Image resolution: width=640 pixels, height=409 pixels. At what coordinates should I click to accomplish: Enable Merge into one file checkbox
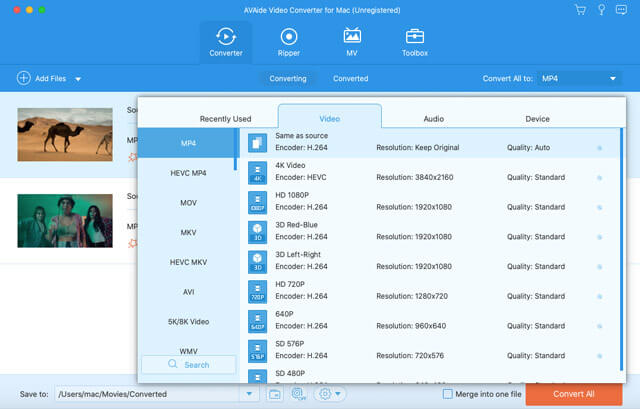(x=448, y=394)
